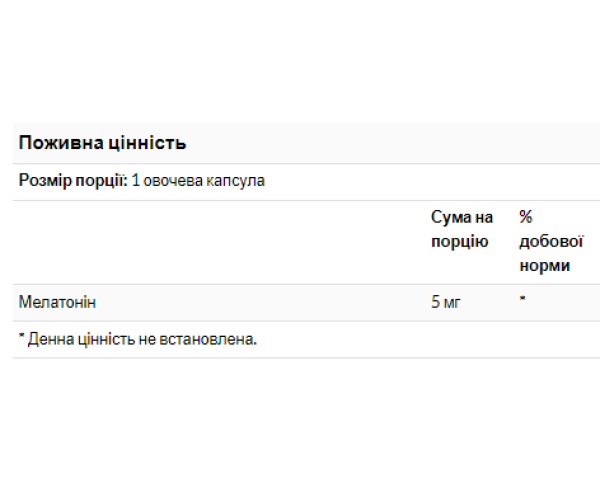Click "Сума на" in the column header

tap(462, 217)
